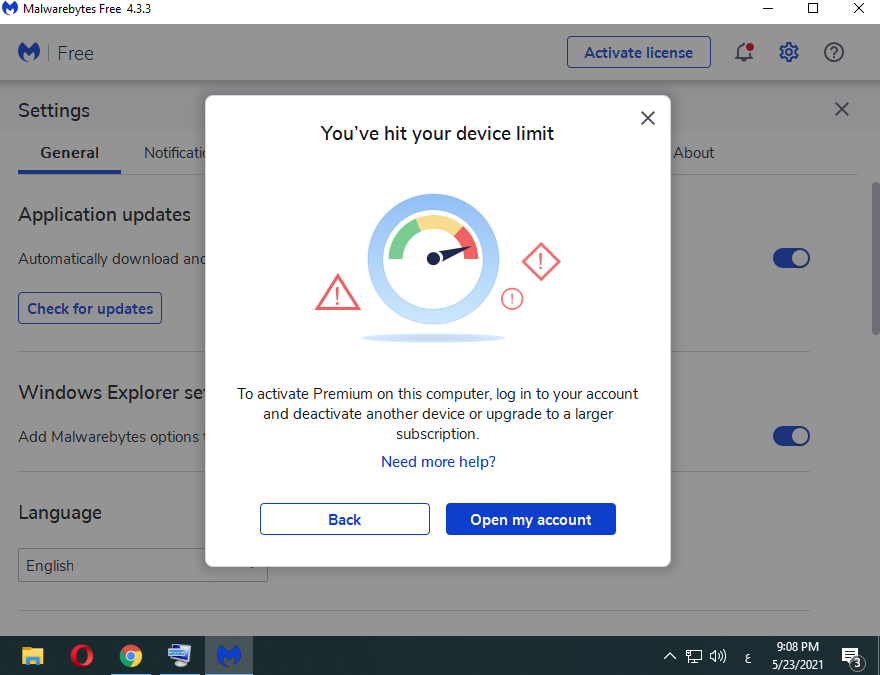
Task: Toggle automatic application updates switch
Action: (x=791, y=258)
